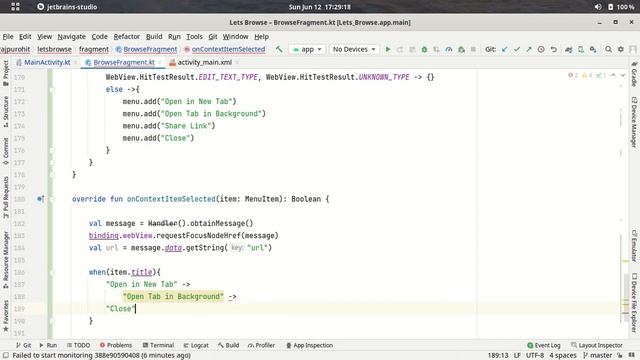This screenshot has height=360, width=640.
Task: Click the Make Project hammer icon
Action: click(279, 49)
